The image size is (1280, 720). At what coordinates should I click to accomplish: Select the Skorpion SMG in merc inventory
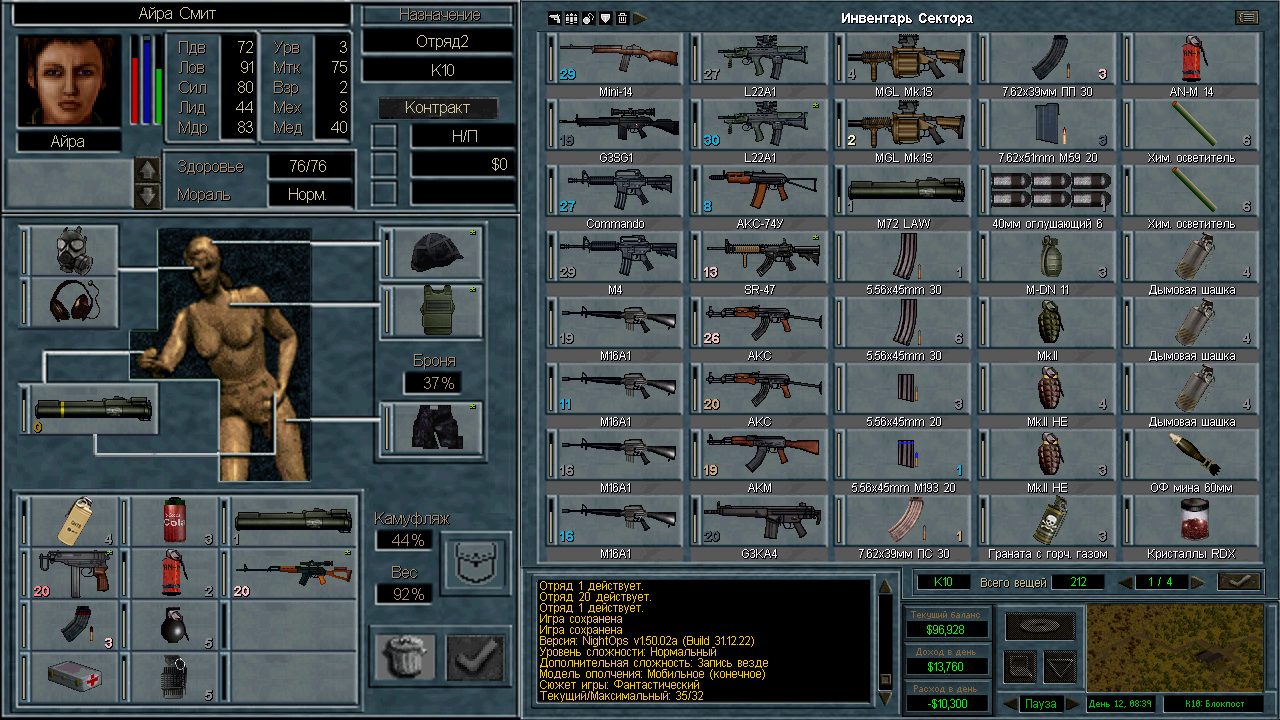click(x=74, y=573)
